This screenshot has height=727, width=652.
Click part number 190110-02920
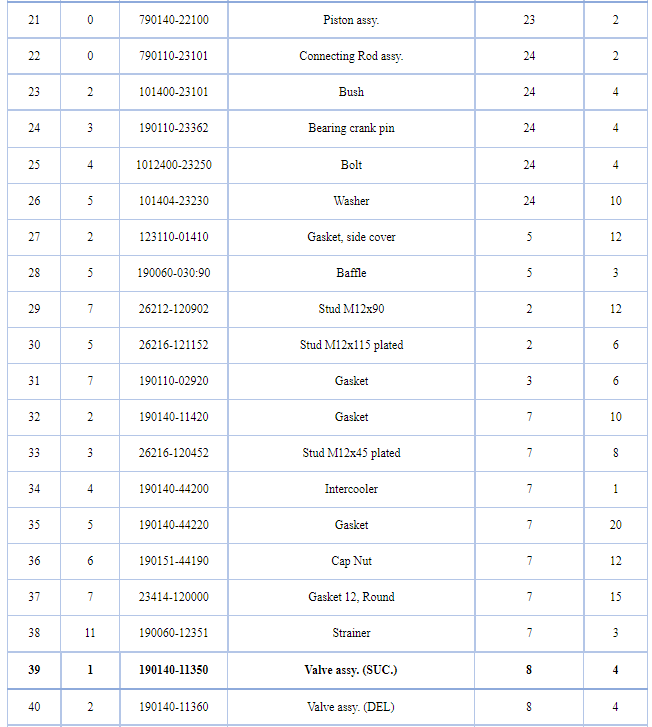point(173,381)
